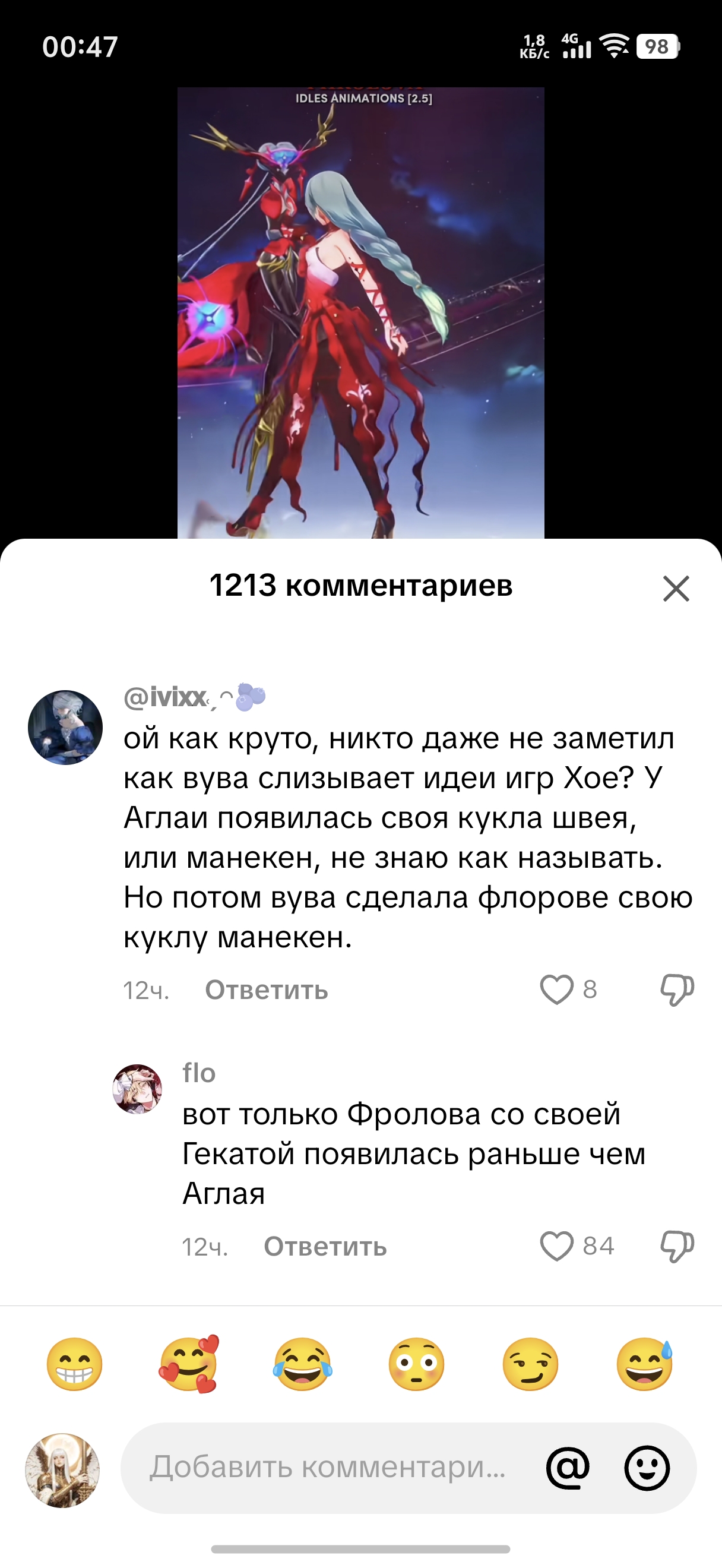Screen dimensions: 722x1568
Task: Like flo's reply with 84 likes
Action: (556, 1246)
